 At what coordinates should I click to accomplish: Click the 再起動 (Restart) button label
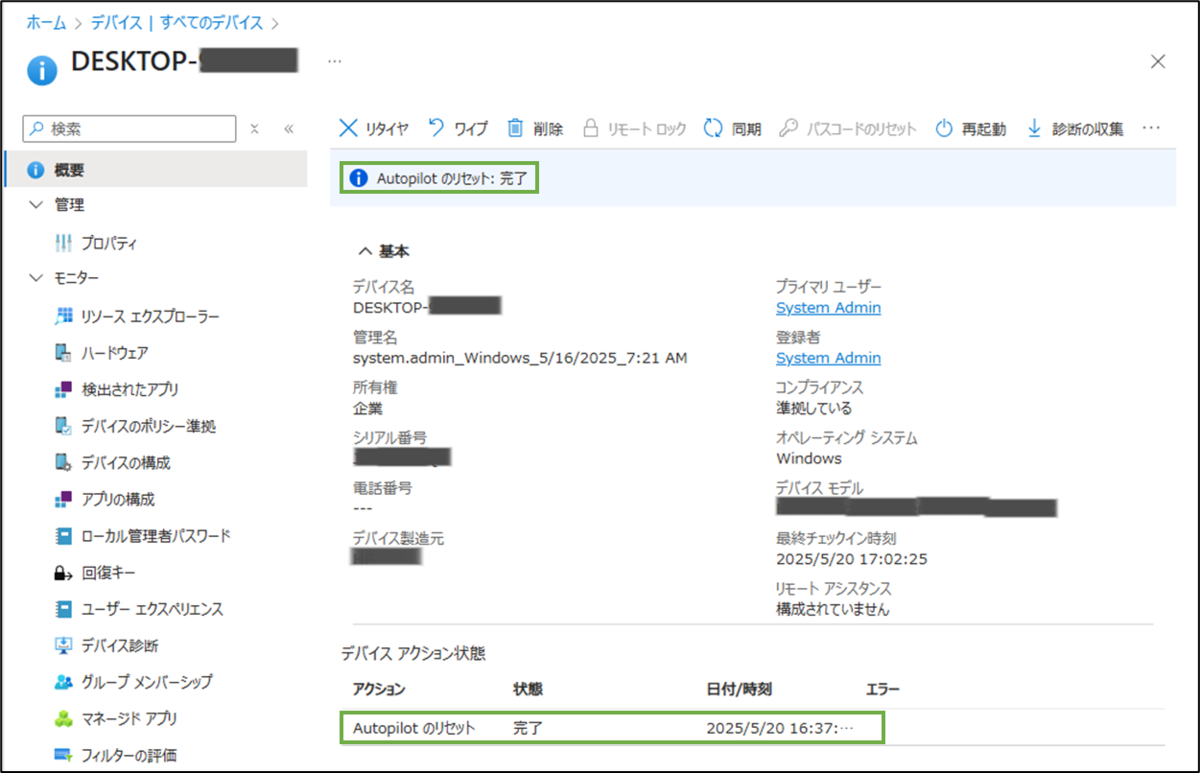[984, 129]
